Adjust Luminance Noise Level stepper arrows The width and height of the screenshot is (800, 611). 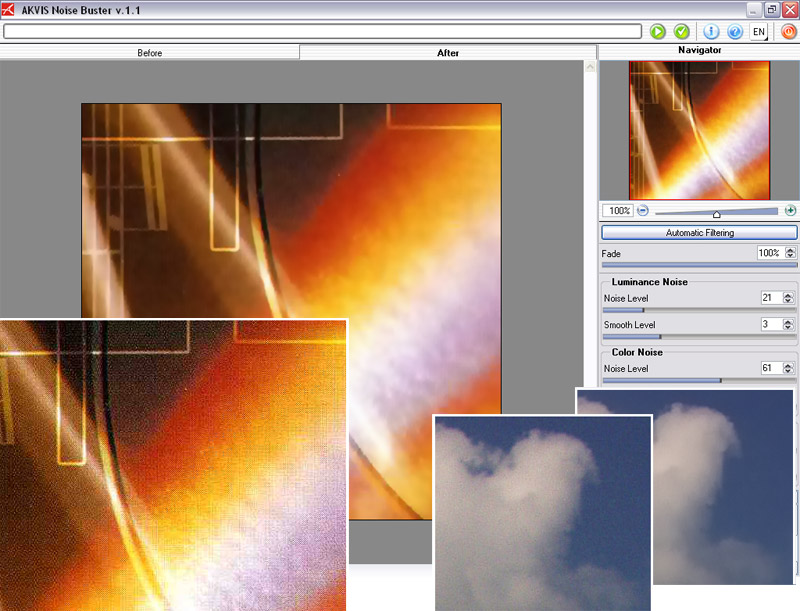click(x=788, y=297)
